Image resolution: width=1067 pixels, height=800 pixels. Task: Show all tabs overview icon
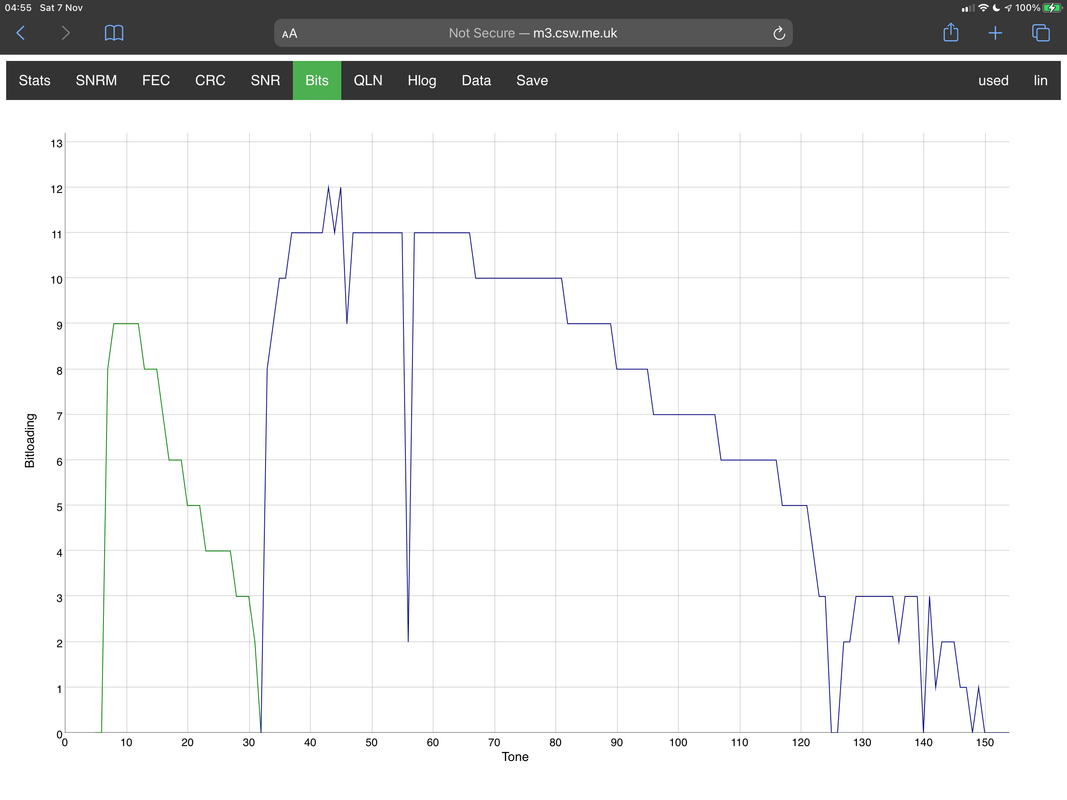click(1040, 33)
